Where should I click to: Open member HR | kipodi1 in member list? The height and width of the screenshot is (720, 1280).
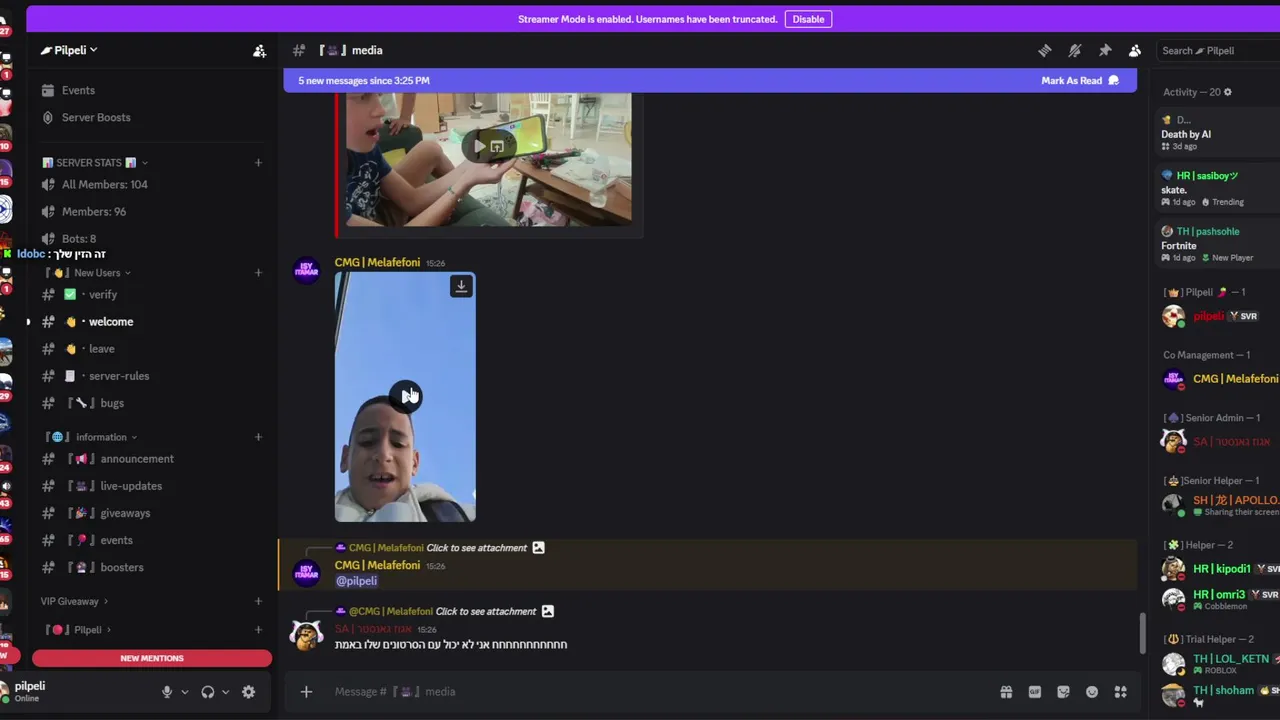point(1220,568)
